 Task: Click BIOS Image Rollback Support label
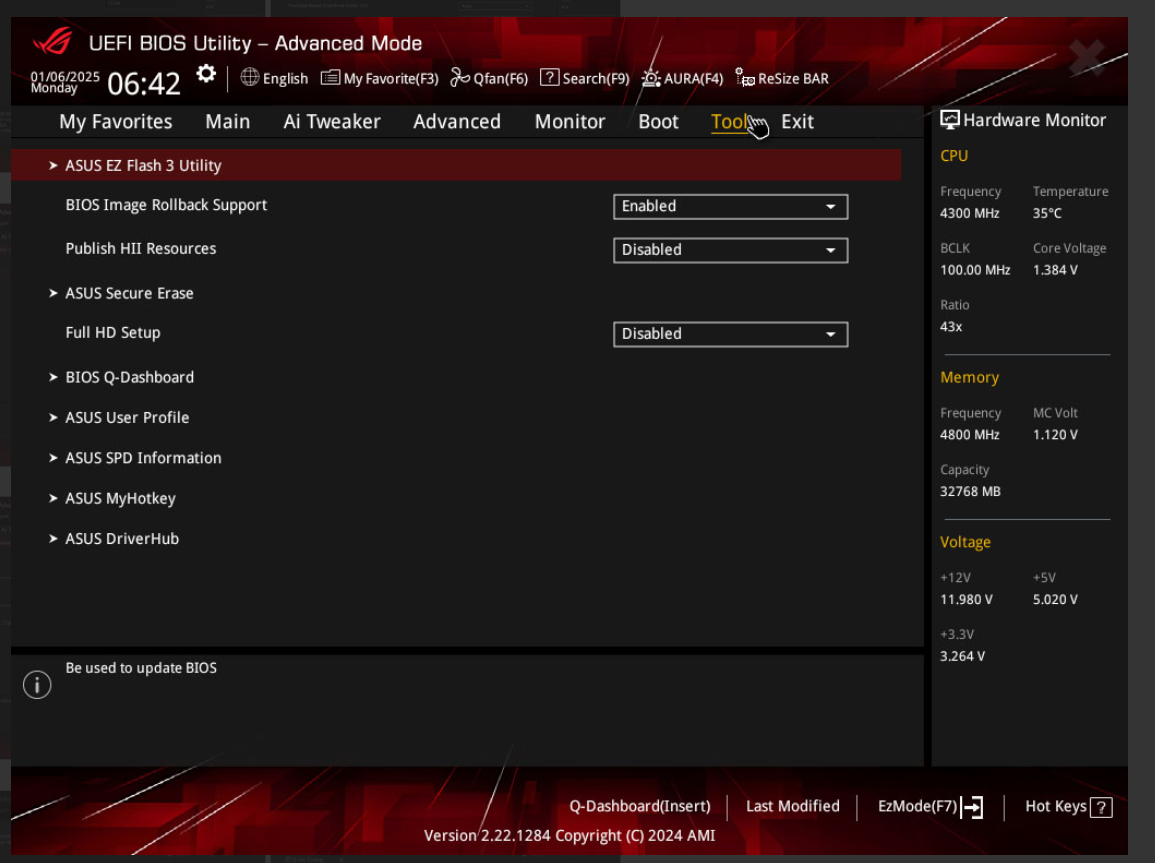pos(166,205)
